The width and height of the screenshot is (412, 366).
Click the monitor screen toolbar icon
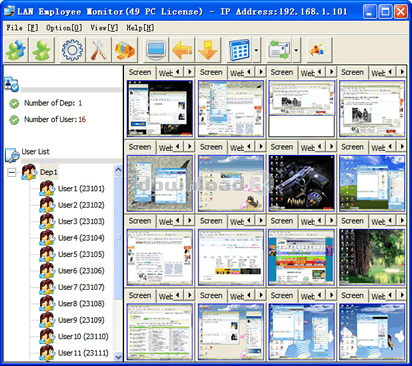pyautogui.click(x=156, y=50)
